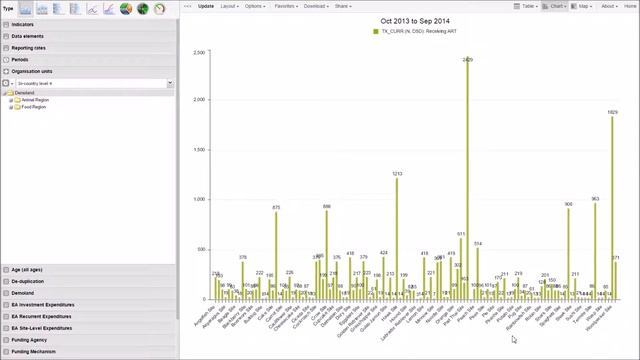
Task: Expand the Periods panel
Action: (89, 60)
